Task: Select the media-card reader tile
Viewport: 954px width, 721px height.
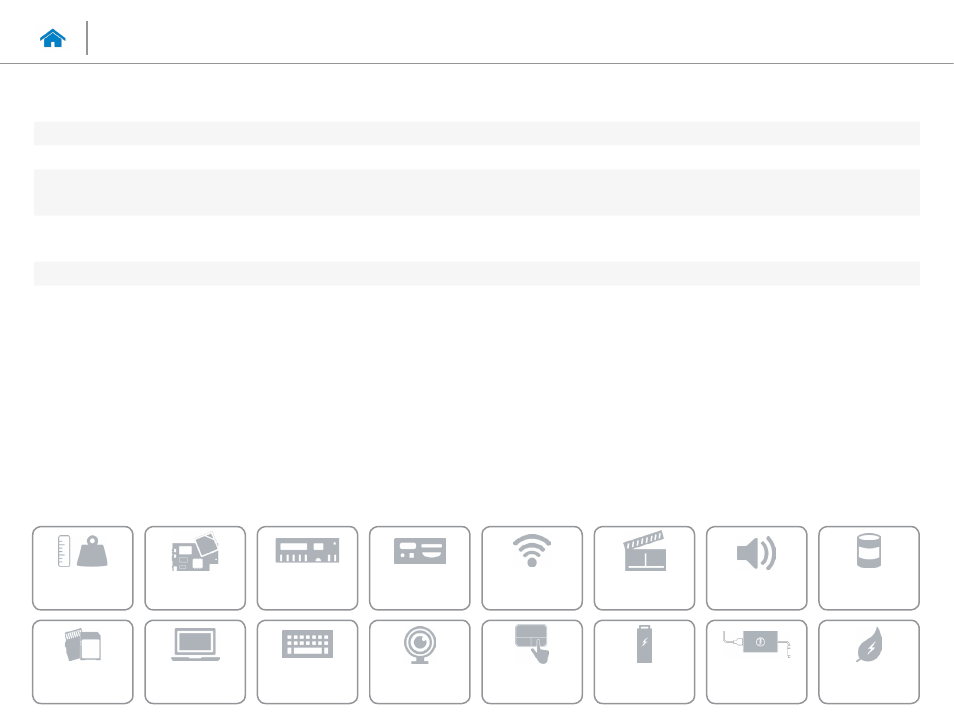Action: pos(83,661)
